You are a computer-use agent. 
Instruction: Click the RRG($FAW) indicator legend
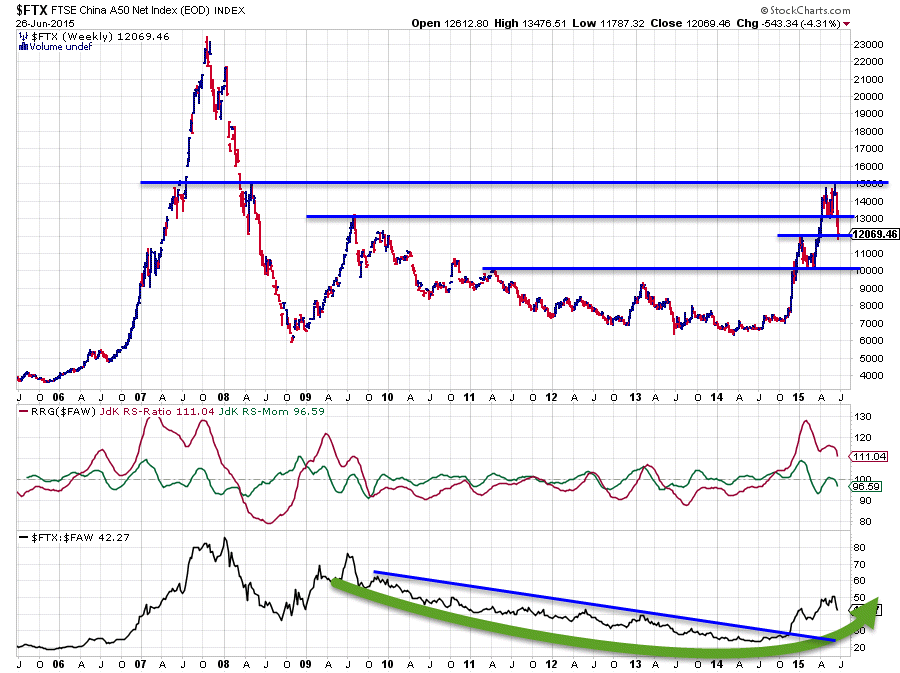[x=63, y=411]
